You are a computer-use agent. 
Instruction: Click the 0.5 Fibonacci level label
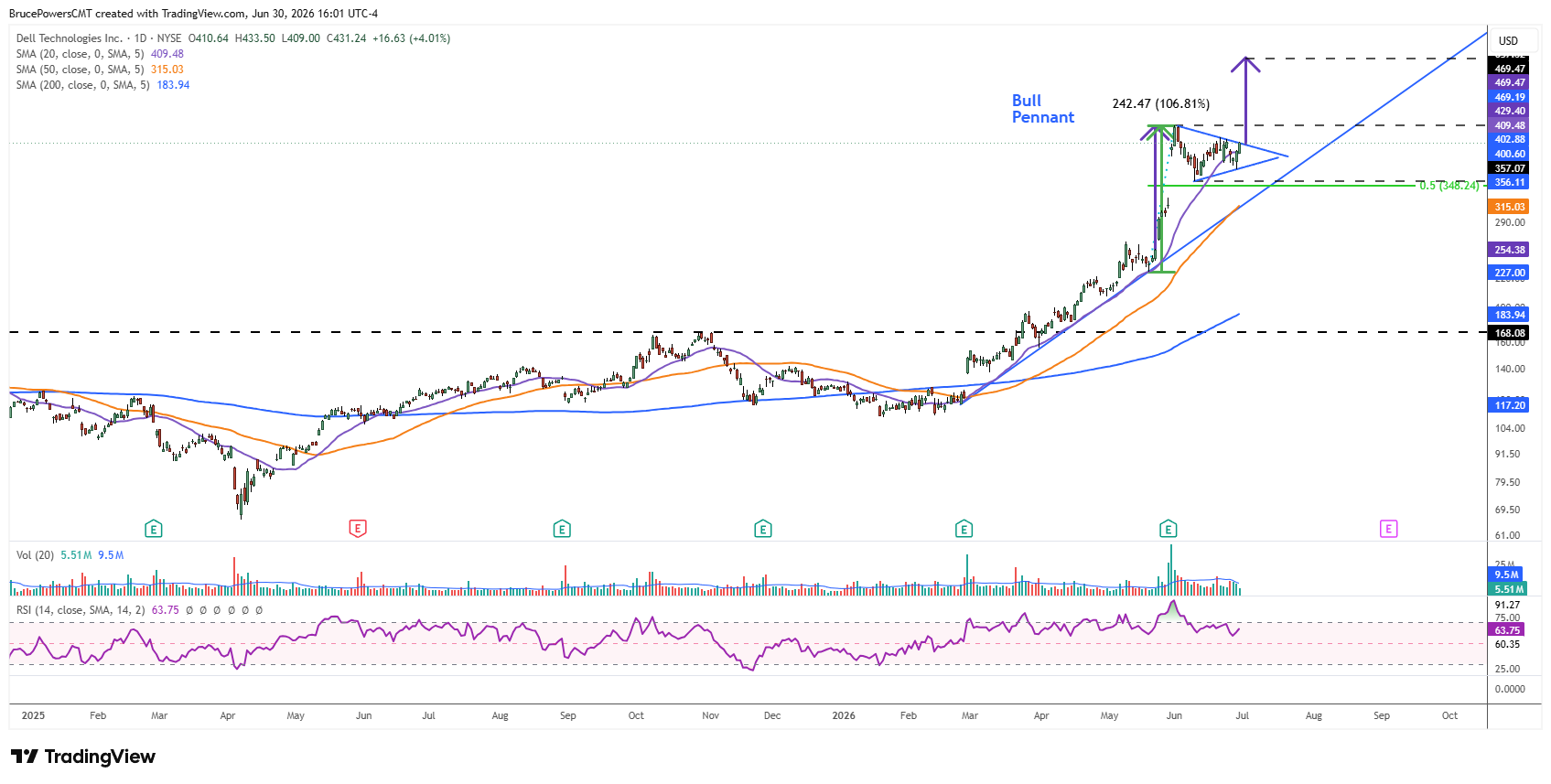[1449, 186]
